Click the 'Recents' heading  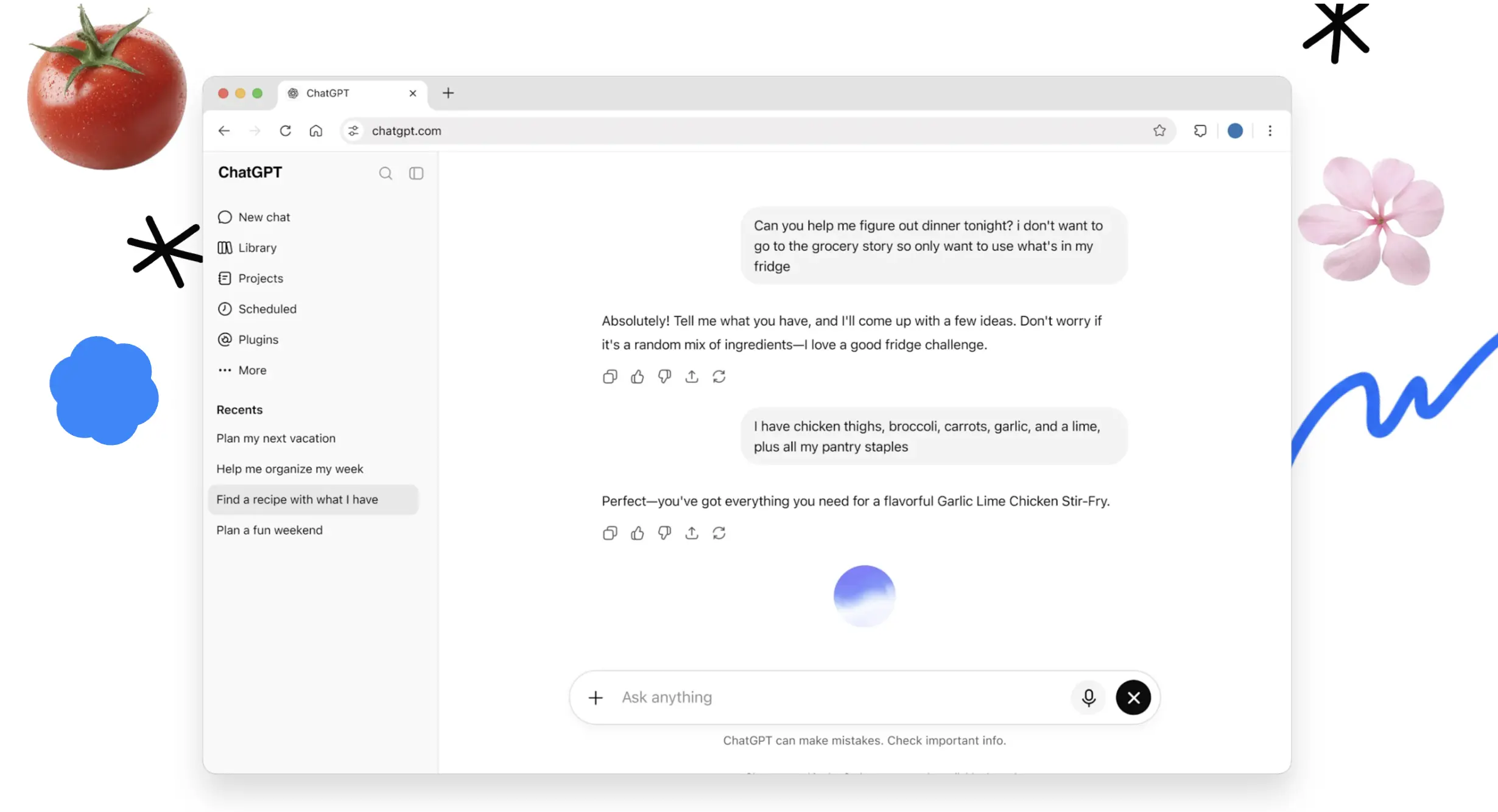239,410
